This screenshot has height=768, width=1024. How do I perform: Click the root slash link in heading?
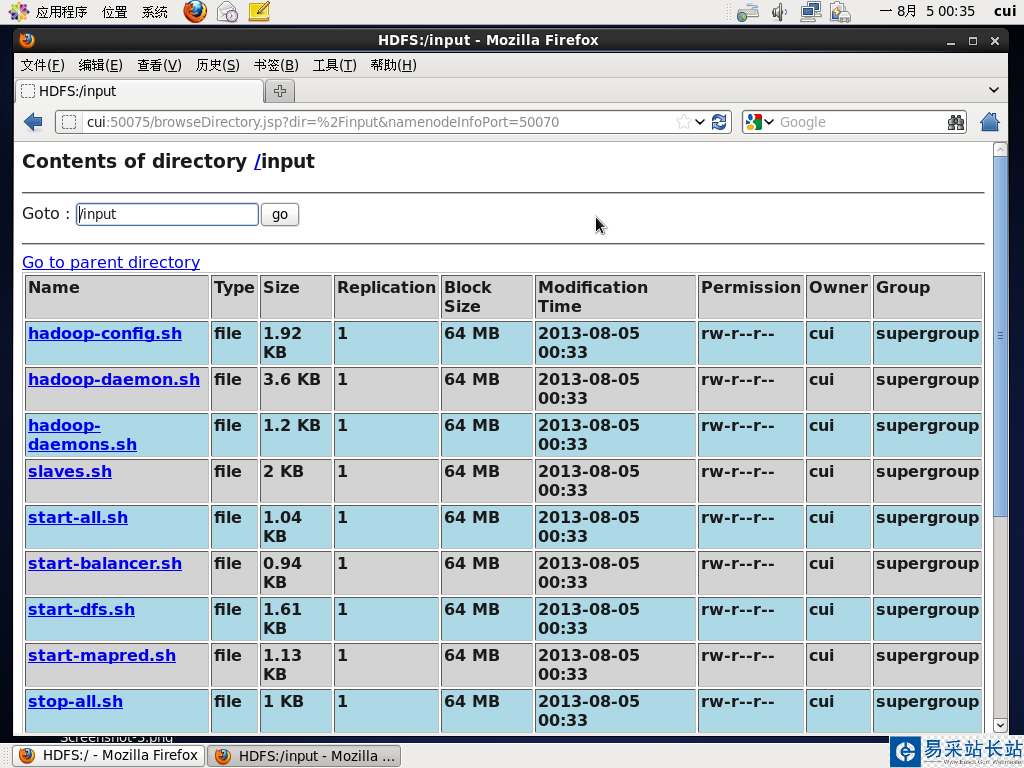pos(257,161)
